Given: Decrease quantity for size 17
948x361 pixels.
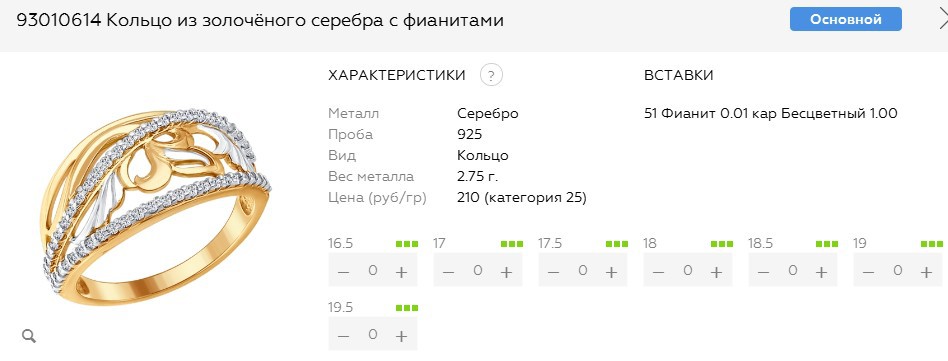Looking at the screenshot, I should coord(448,272).
